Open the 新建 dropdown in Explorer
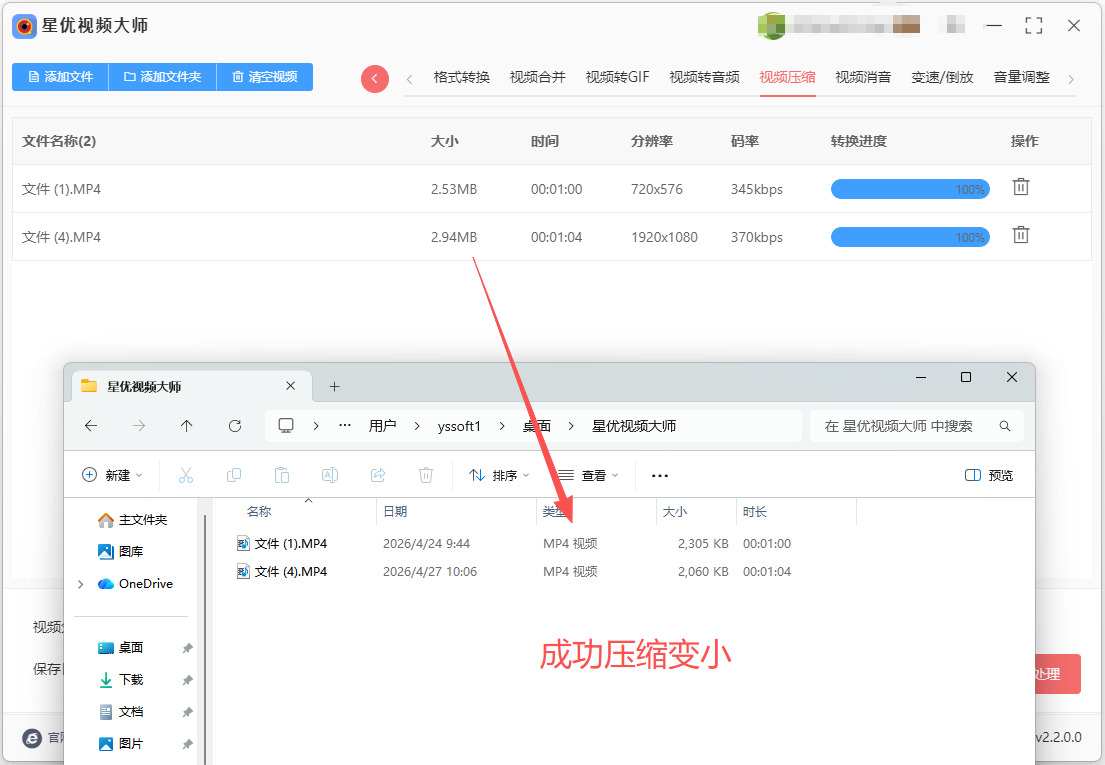The image size is (1105, 765). (113, 475)
